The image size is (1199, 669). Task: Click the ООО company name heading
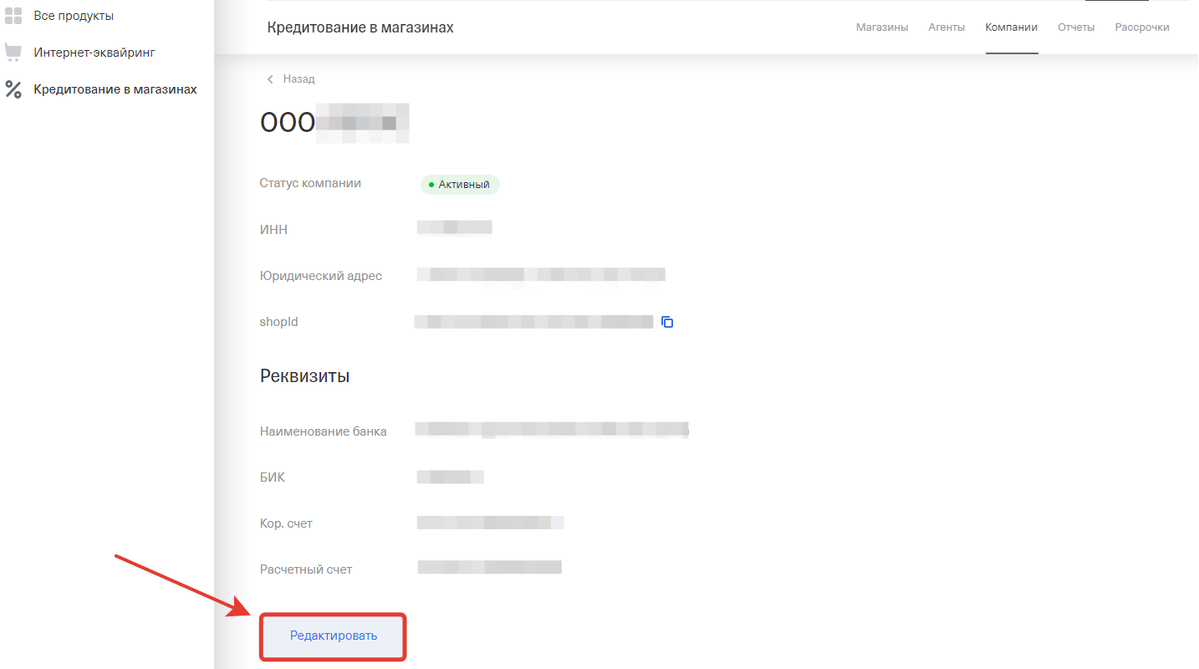point(333,122)
